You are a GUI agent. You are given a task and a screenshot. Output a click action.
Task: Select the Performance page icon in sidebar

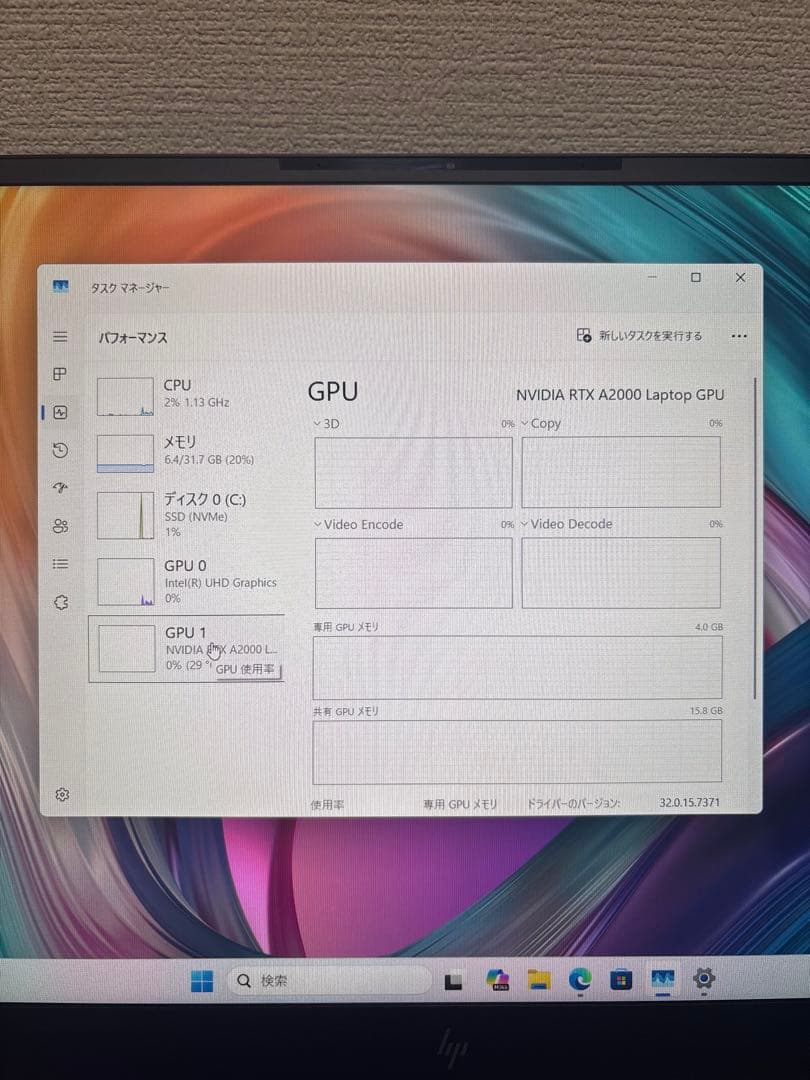click(x=61, y=413)
